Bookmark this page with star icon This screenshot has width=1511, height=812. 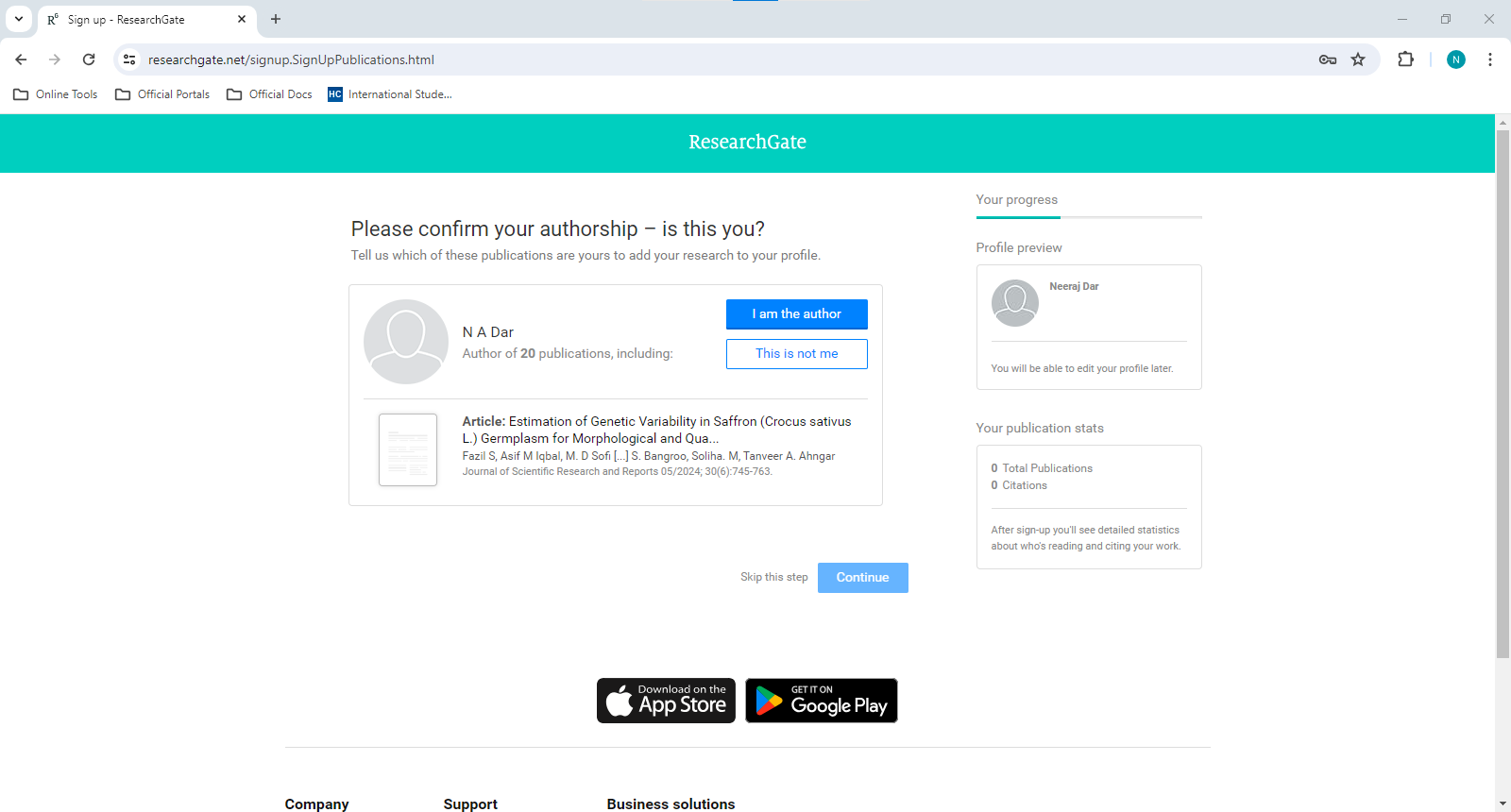point(1358,59)
